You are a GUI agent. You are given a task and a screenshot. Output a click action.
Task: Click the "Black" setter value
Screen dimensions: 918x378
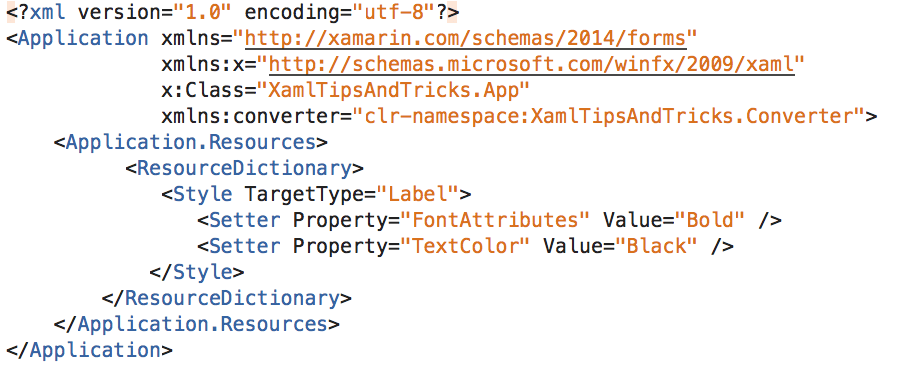(662, 246)
